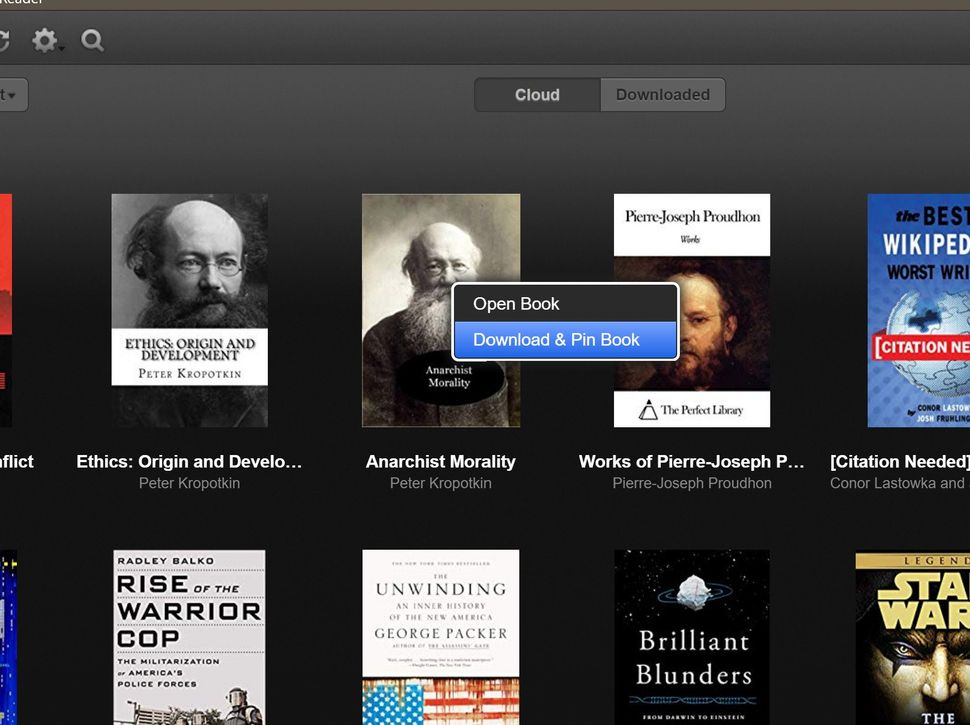
Task: Click the Ethics: Origin and Development title
Action: (189, 461)
